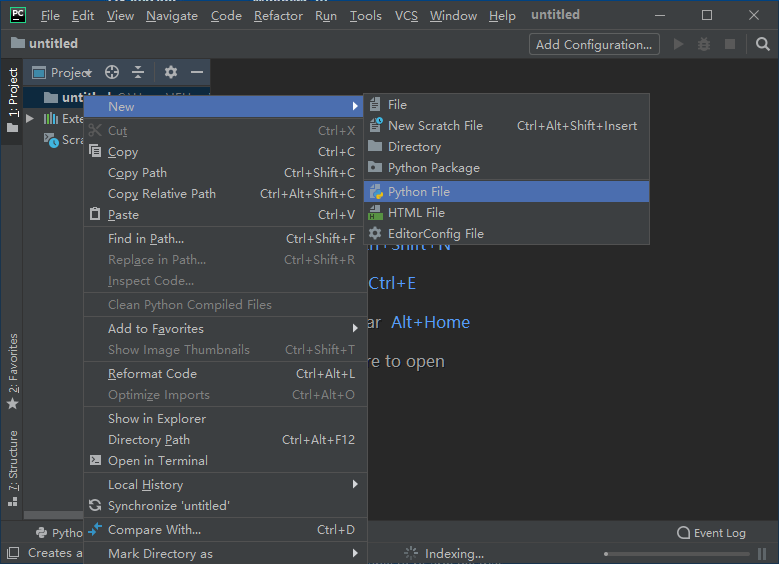The image size is (779, 564).
Task: Toggle the 1: Project side tab
Action: pyautogui.click(x=13, y=100)
